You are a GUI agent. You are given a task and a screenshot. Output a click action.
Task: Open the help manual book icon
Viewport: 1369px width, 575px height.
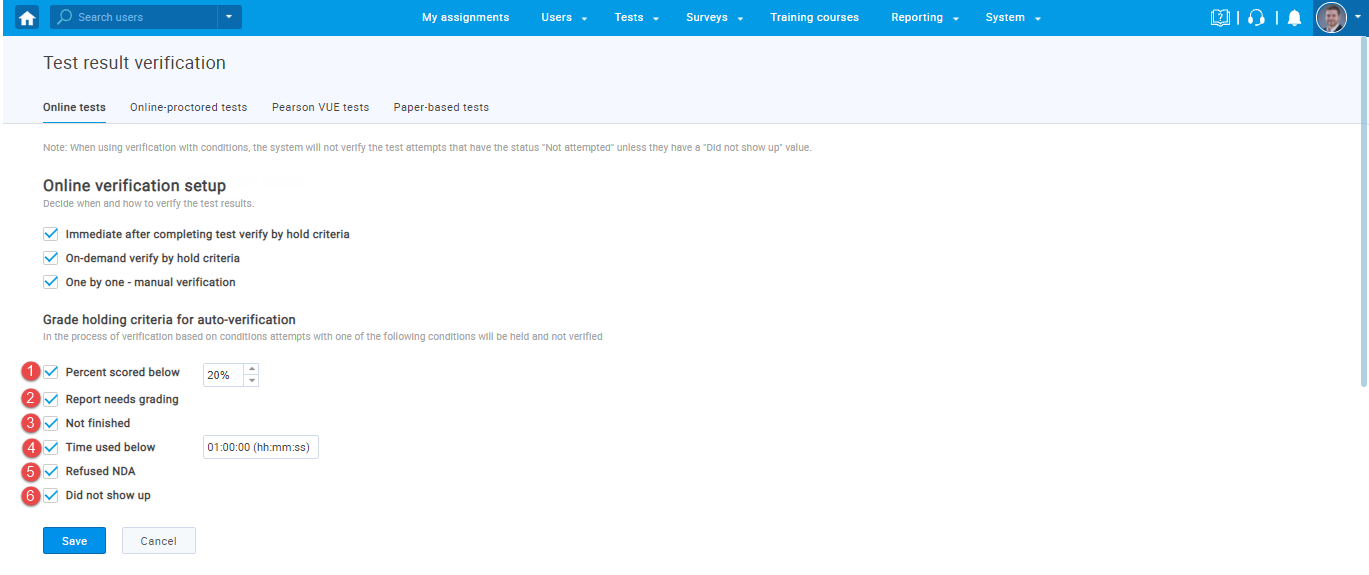coord(1220,17)
